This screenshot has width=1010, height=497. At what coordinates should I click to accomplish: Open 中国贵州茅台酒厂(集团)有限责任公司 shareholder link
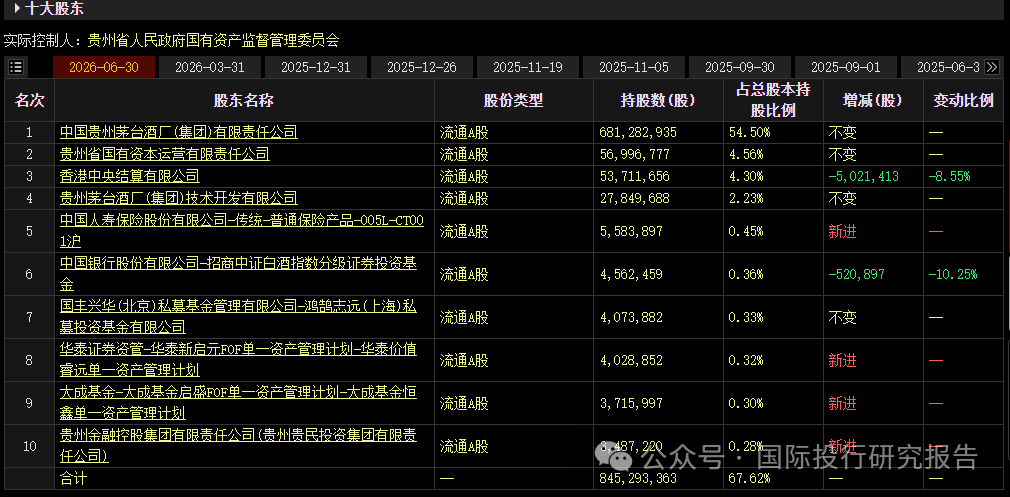tap(179, 133)
